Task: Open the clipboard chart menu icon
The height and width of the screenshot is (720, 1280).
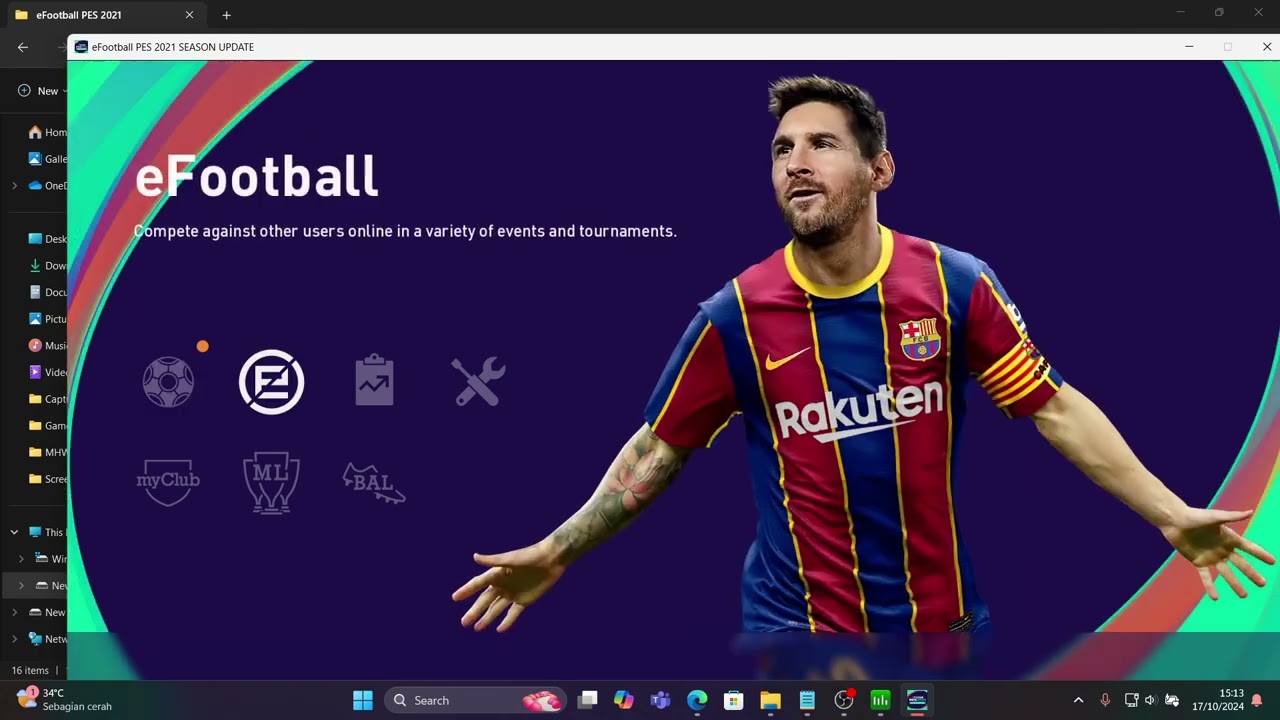Action: pos(374,380)
